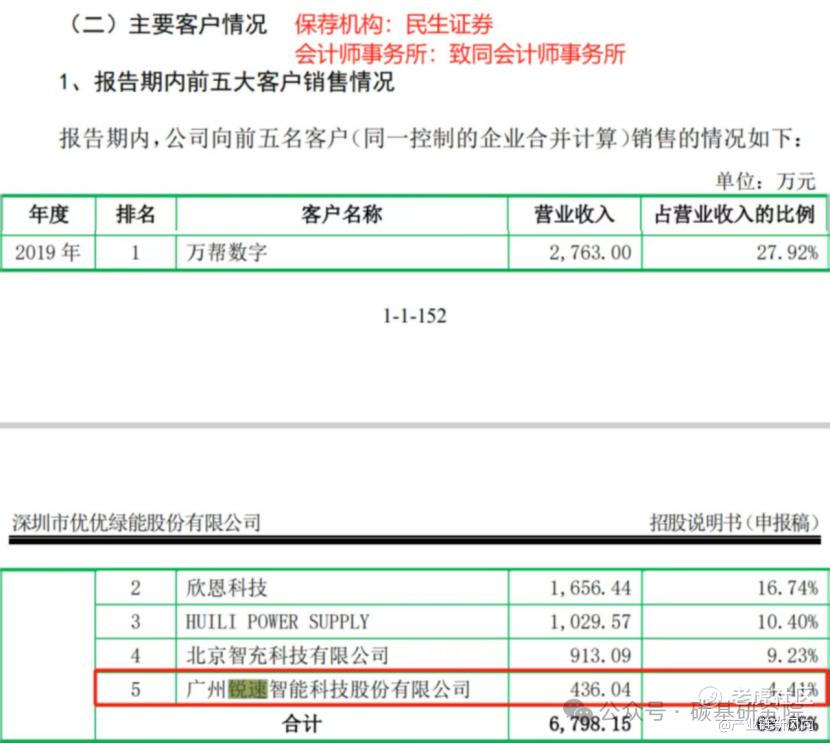Click the customer name '北京智充科技有限公司'
Viewport: 830px width, 744px height.
[x=287, y=656]
